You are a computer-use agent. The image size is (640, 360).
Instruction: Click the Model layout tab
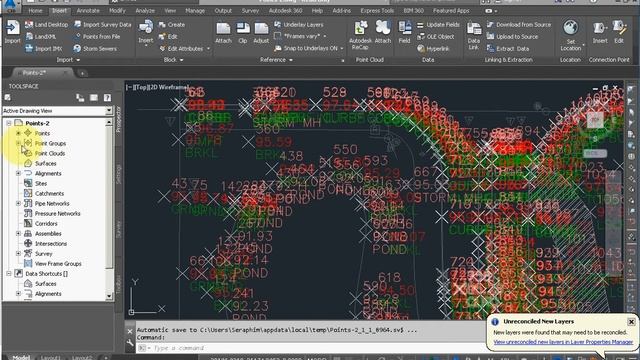[x=21, y=358]
